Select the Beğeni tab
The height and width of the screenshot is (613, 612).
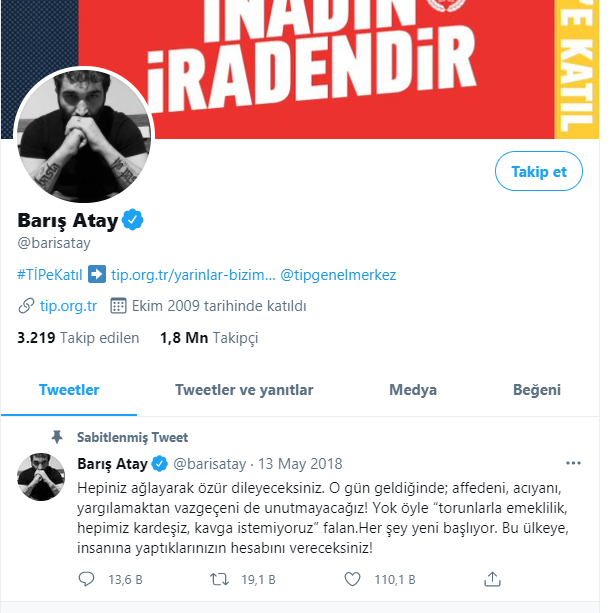coord(537,390)
